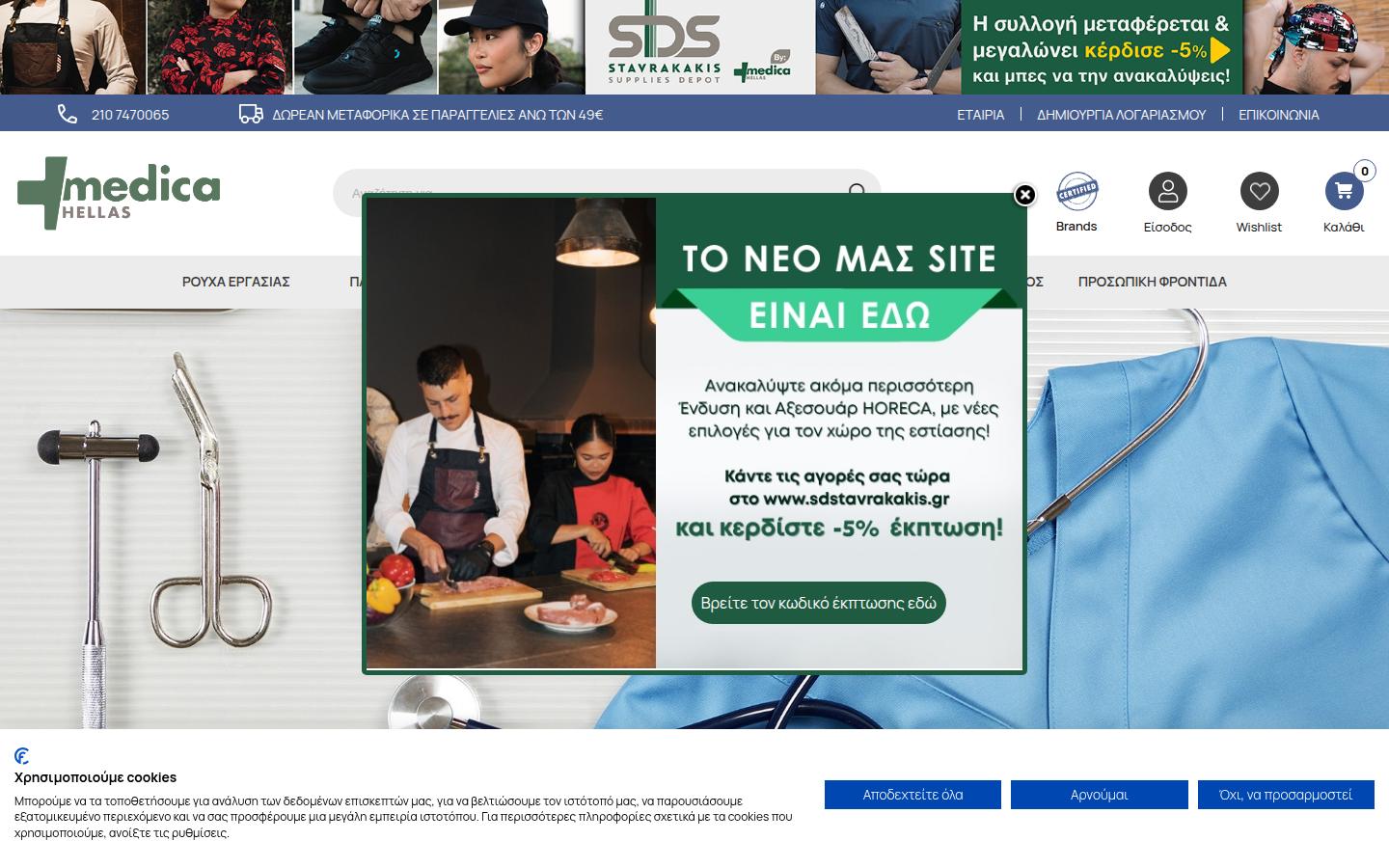Click the cart item count badge
This screenshot has width=1389, height=868.
click(1364, 171)
